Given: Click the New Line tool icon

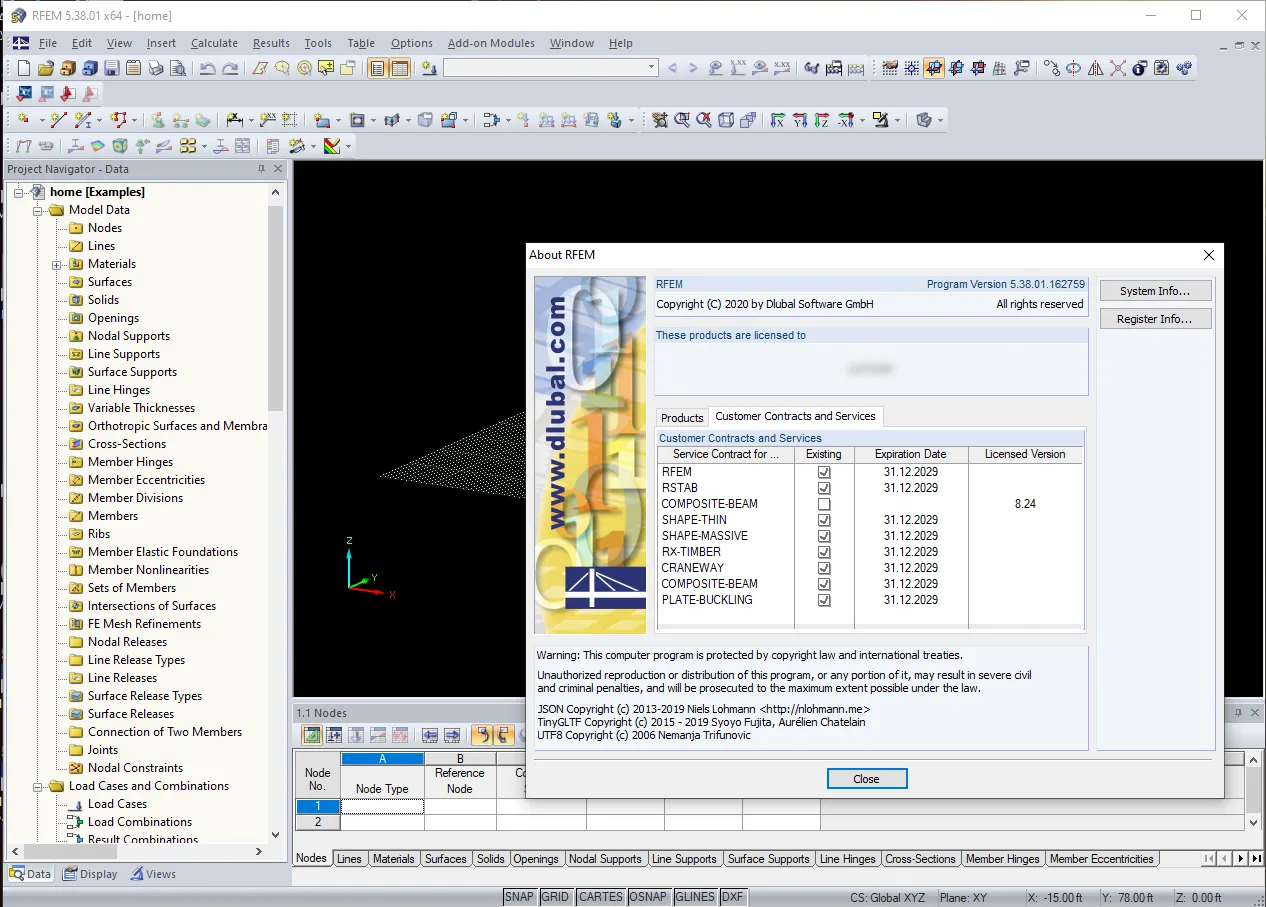Looking at the screenshot, I should [58, 120].
